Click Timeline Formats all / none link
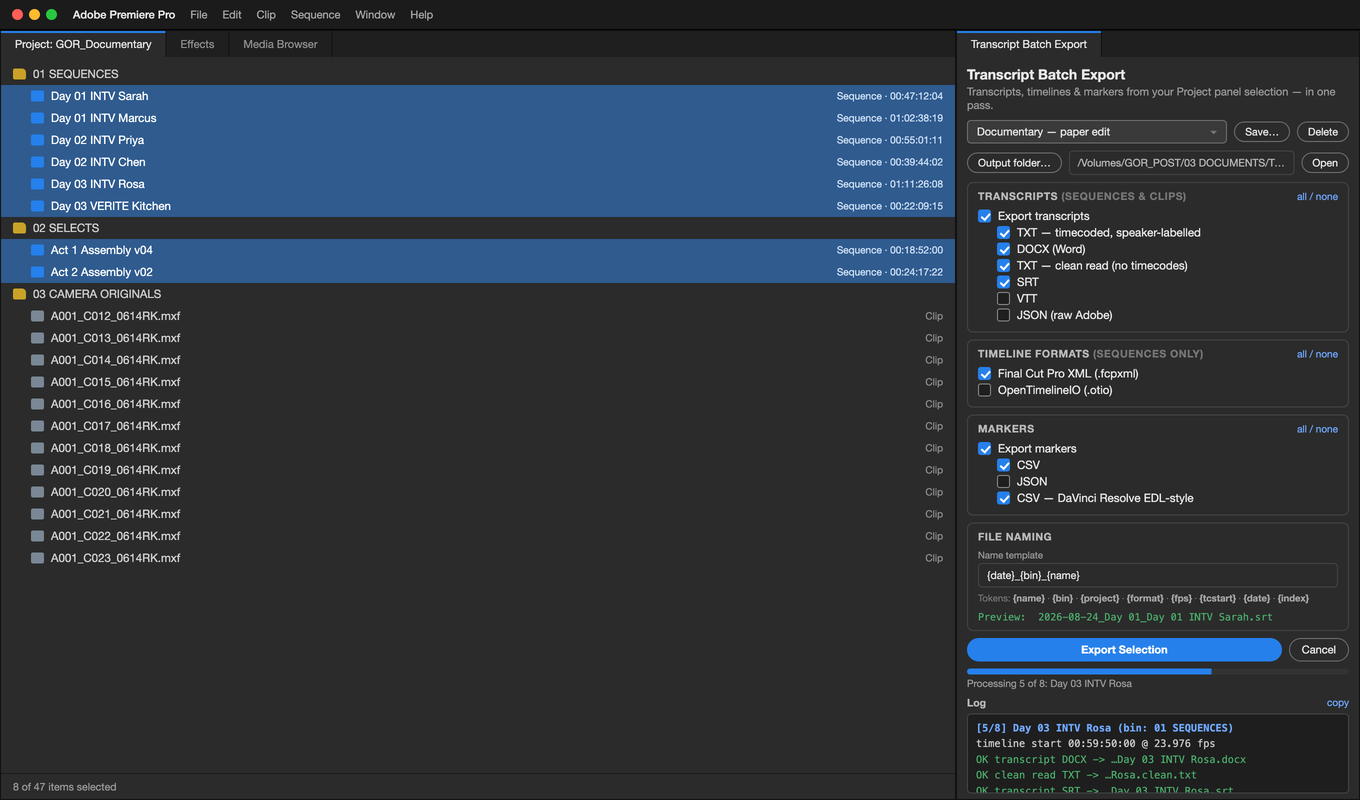This screenshot has height=800, width=1360. (1317, 354)
